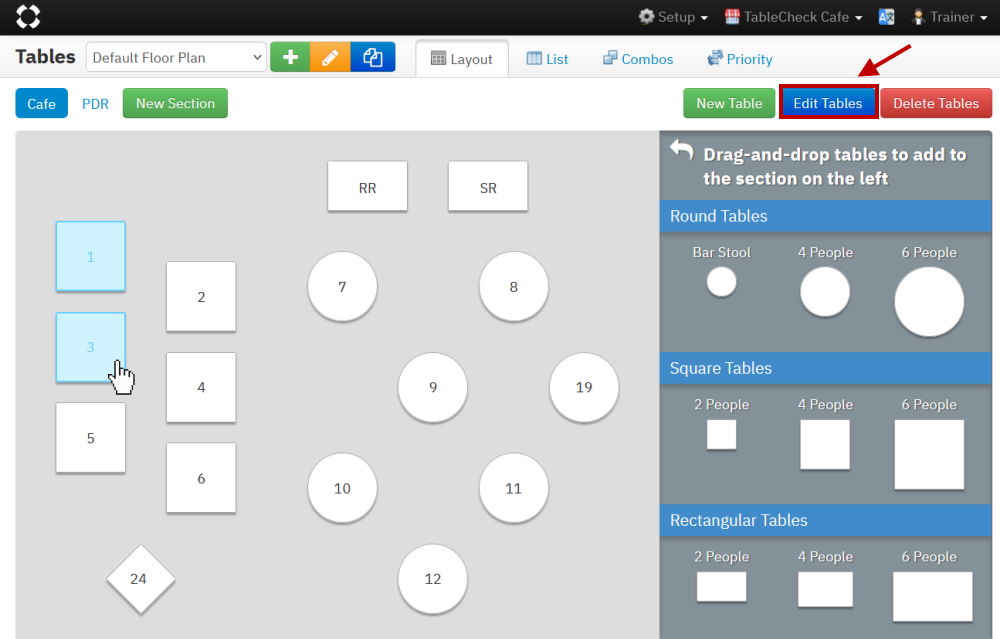Image resolution: width=1000 pixels, height=639 pixels.
Task: Open the Default Floor Plan dropdown
Action: coord(176,57)
